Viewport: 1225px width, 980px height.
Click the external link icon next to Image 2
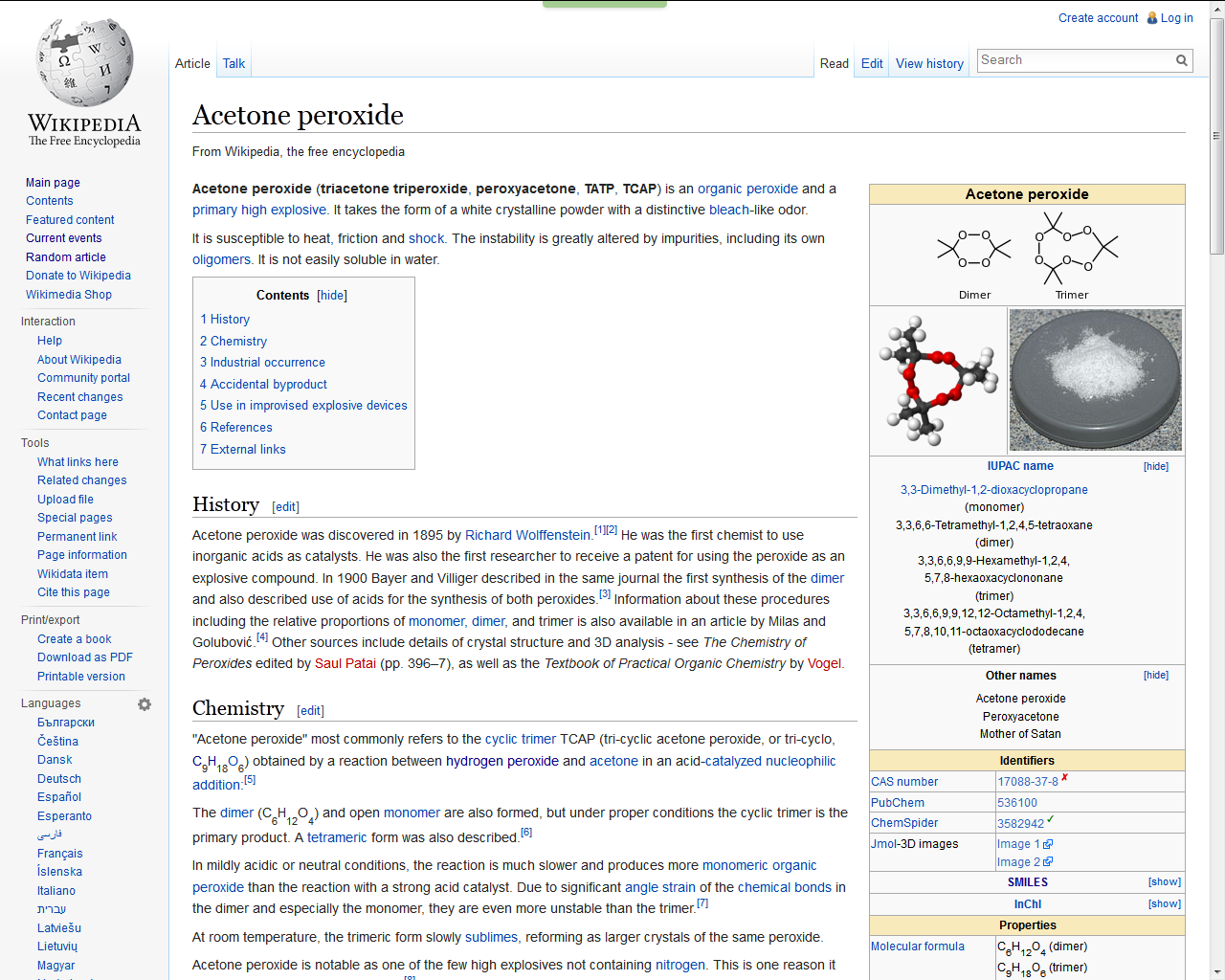tap(1048, 862)
